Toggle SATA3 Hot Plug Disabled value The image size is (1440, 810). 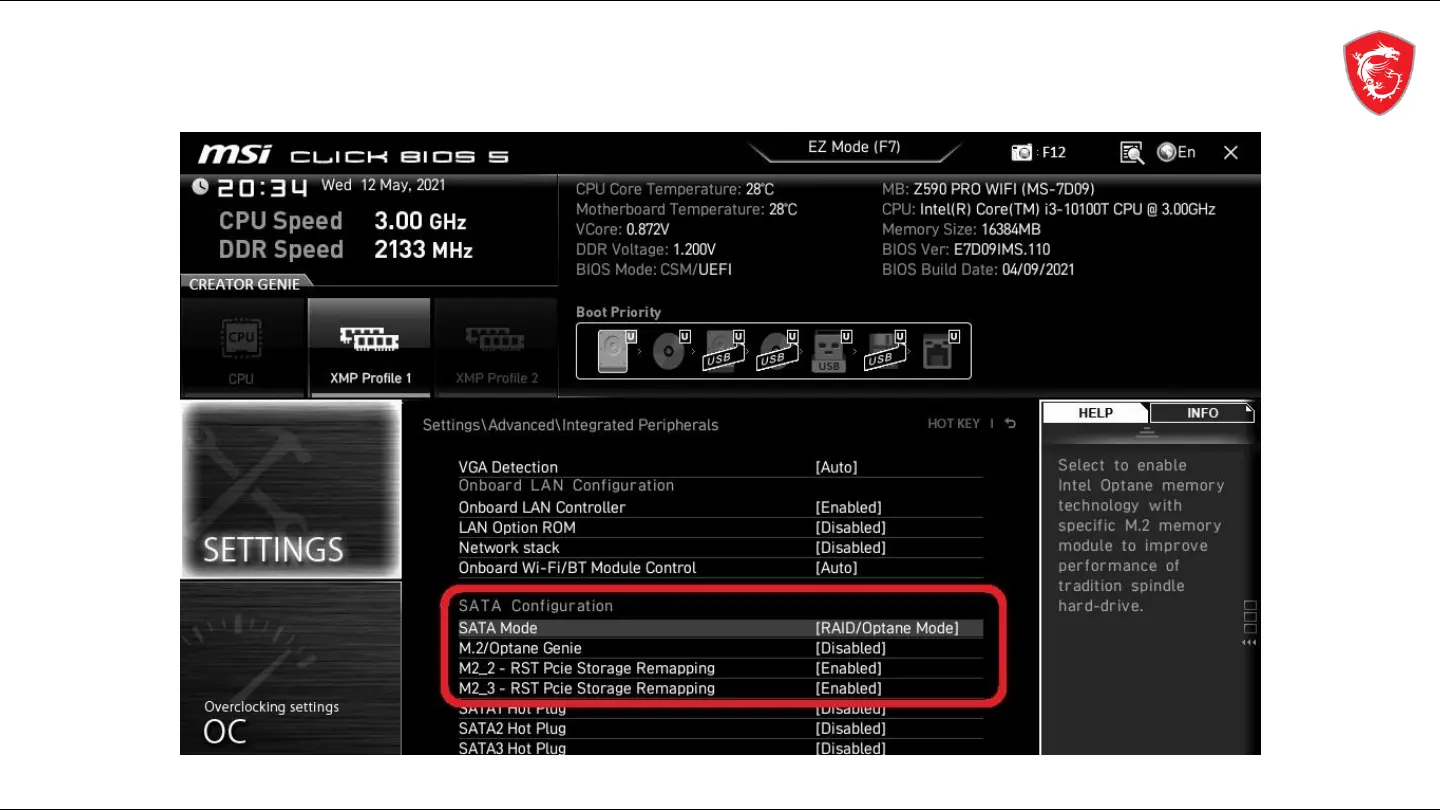coord(850,748)
